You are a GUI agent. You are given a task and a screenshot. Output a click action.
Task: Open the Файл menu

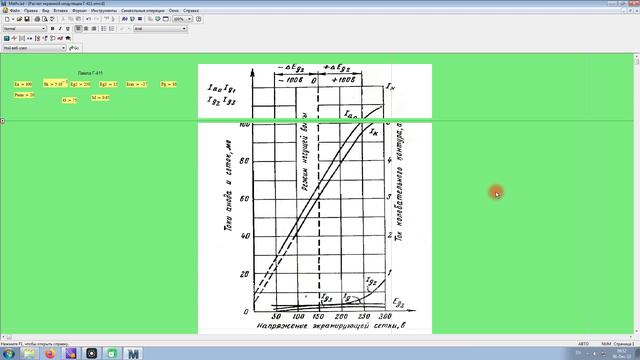[x=15, y=10]
